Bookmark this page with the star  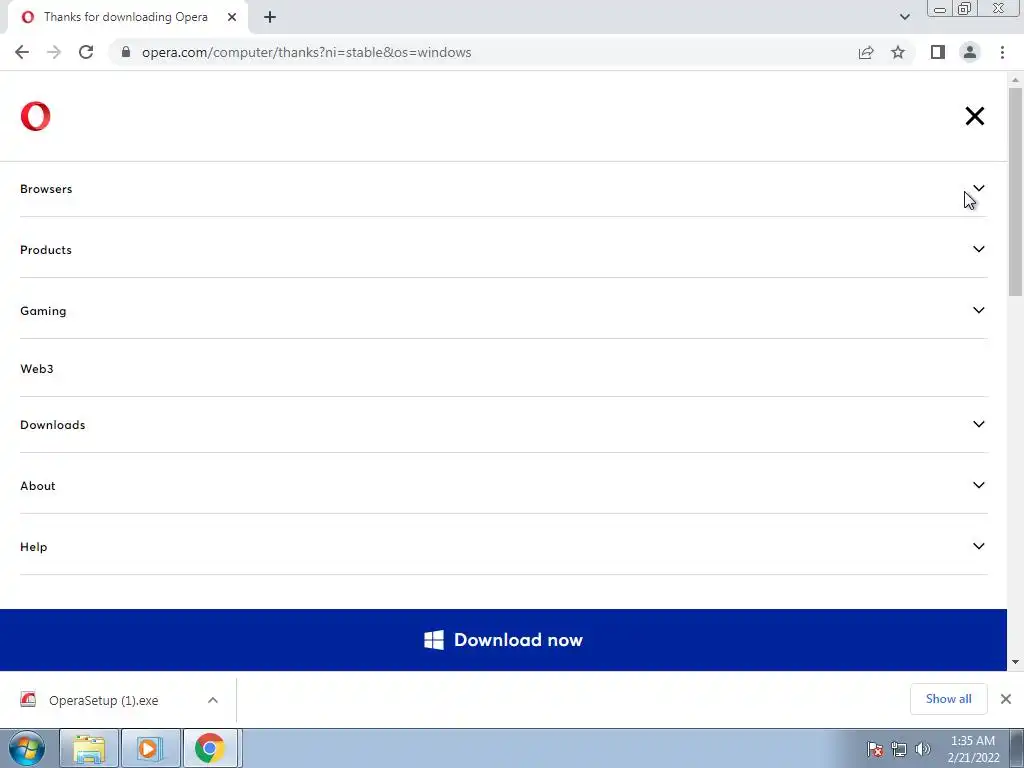898,52
